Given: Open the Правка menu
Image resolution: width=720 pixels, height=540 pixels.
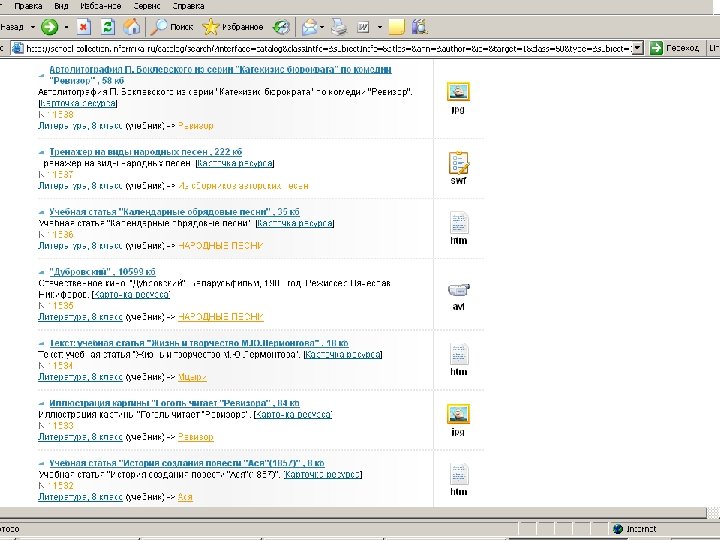Looking at the screenshot, I should pos(28,6).
